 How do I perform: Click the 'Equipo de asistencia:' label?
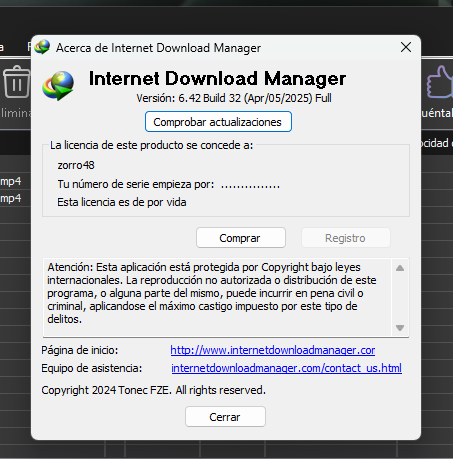click(92, 368)
